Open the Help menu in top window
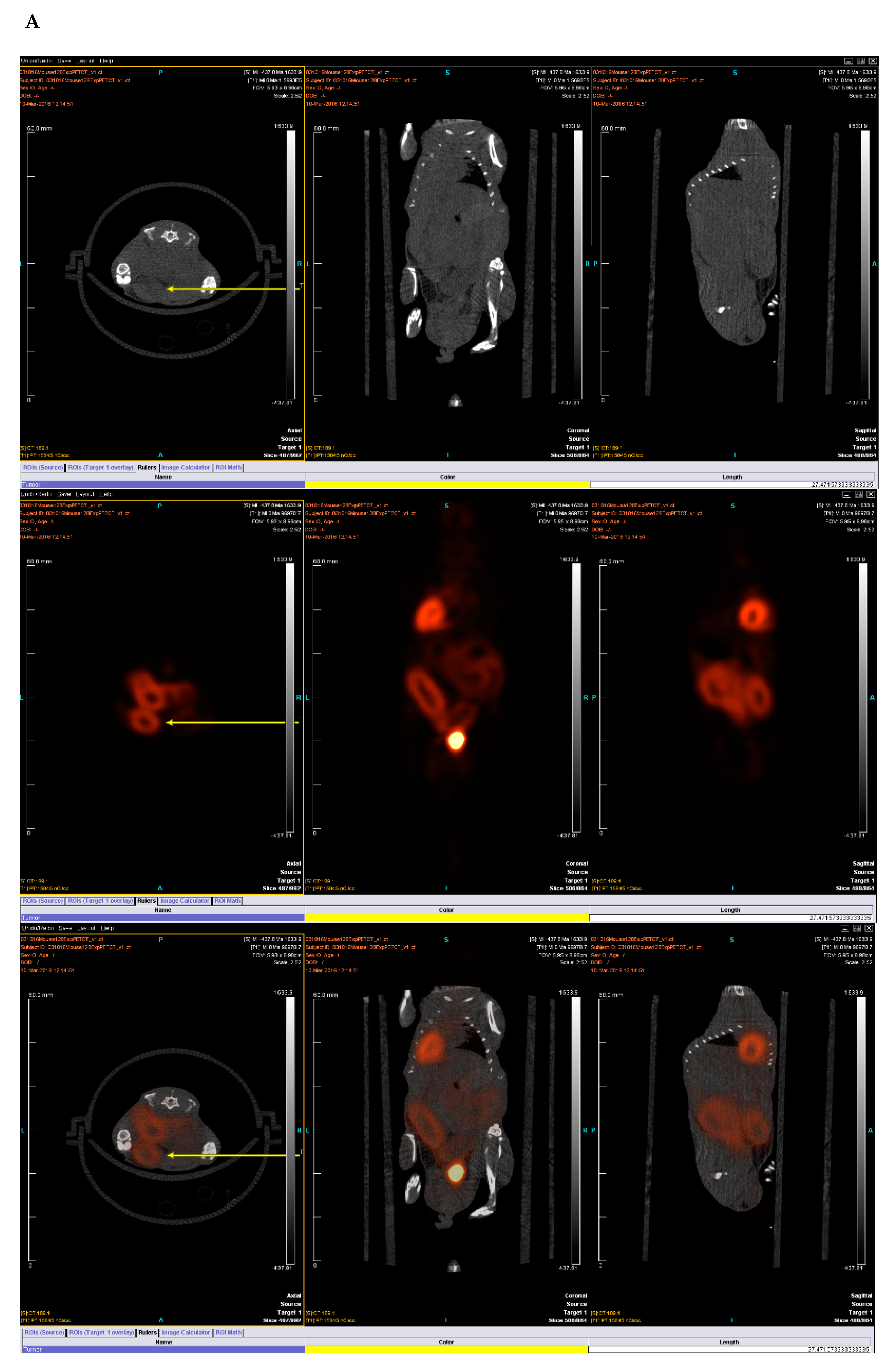The image size is (896, 1371). tap(107, 60)
